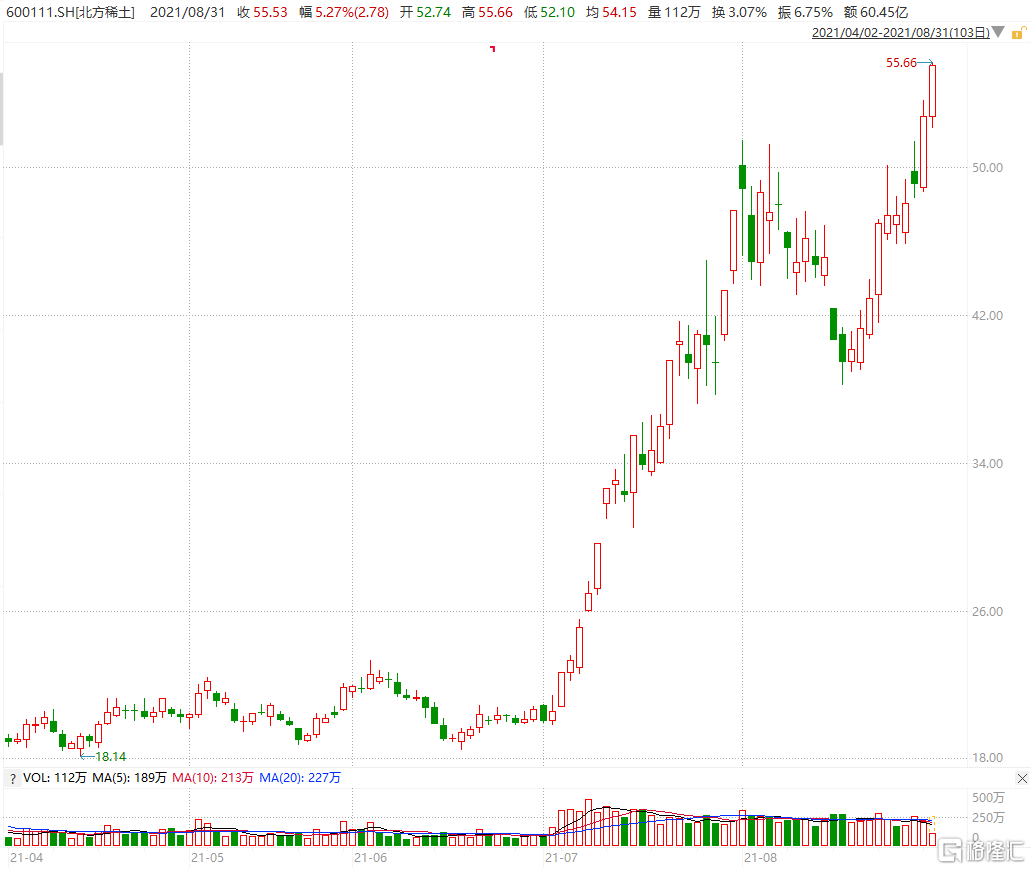This screenshot has width=1031, height=870.
Task: Click the 55.66 peak price marker on chart
Action: click(901, 63)
